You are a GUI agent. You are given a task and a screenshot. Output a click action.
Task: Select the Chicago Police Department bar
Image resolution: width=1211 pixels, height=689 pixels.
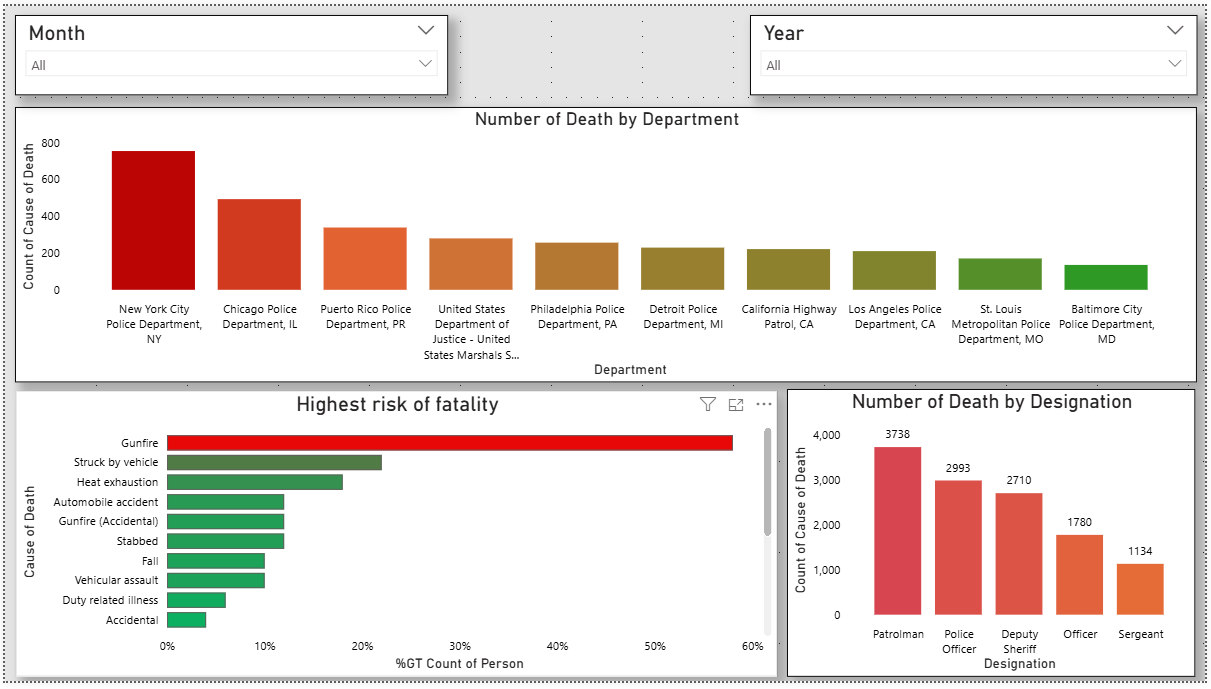pos(259,245)
